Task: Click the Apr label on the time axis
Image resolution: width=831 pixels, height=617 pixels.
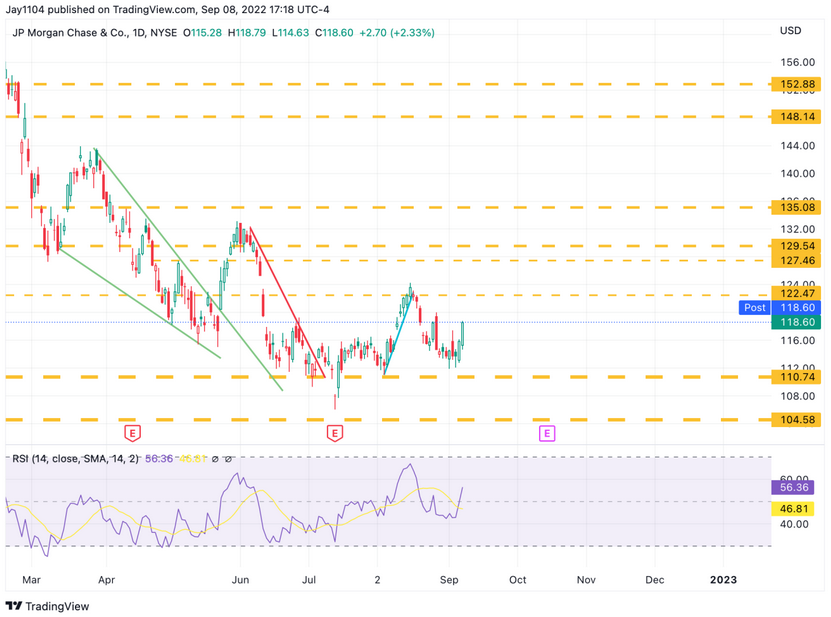Action: [107, 580]
